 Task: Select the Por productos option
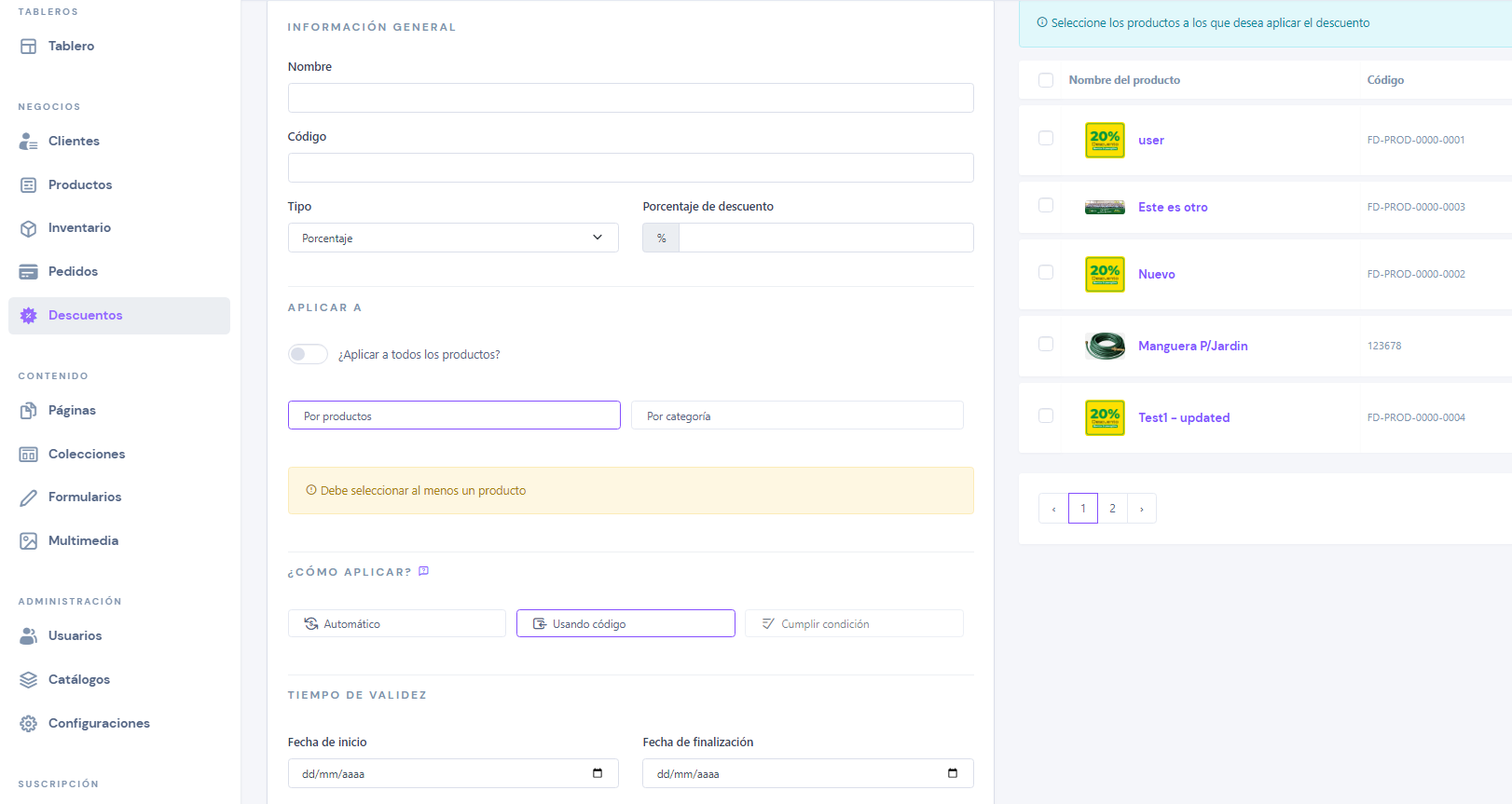click(454, 416)
